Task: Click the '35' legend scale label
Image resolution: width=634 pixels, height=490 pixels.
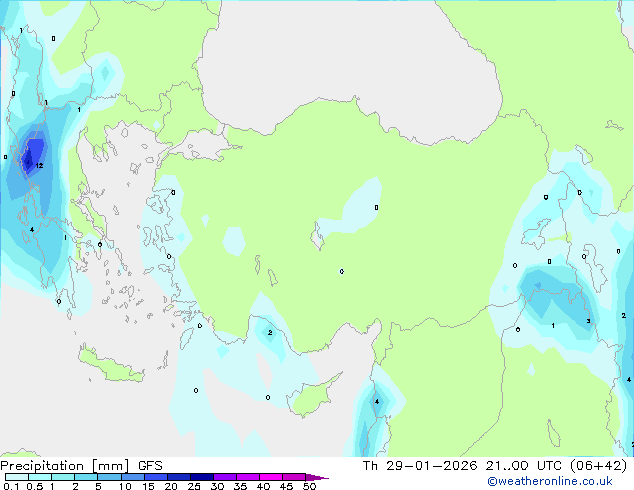Action: [240, 486]
